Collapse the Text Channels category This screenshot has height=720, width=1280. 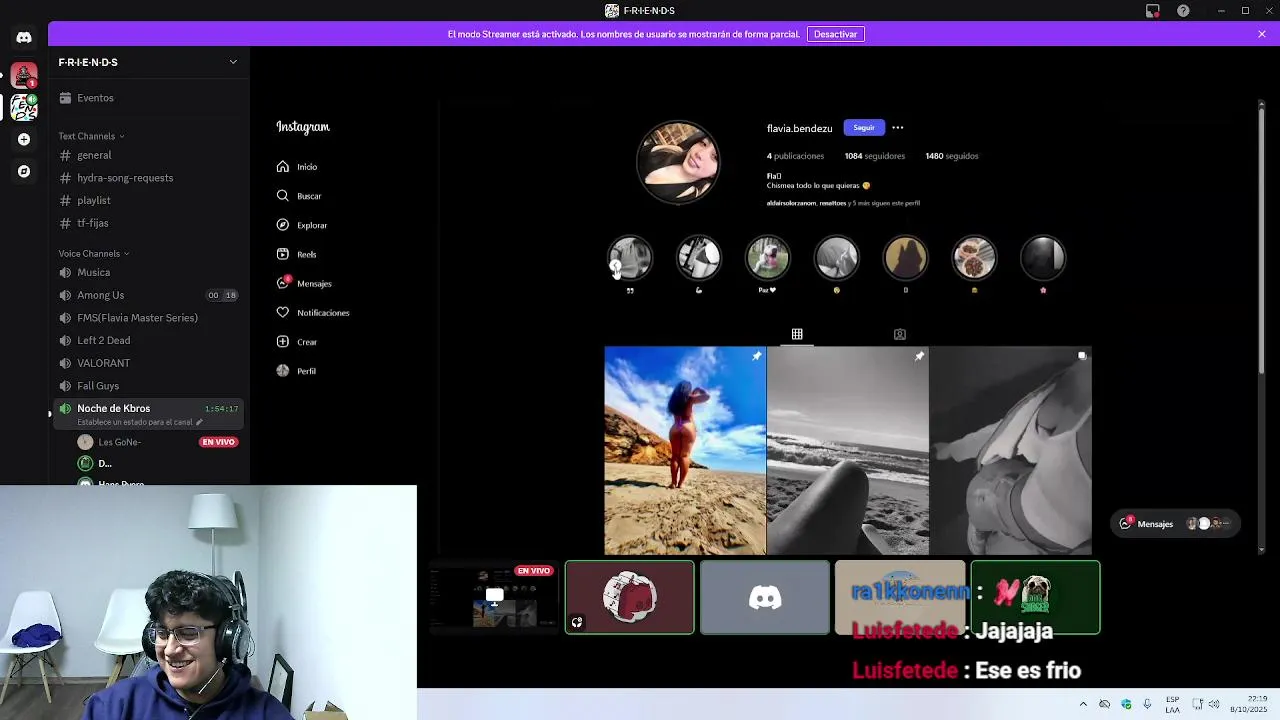[x=91, y=136]
